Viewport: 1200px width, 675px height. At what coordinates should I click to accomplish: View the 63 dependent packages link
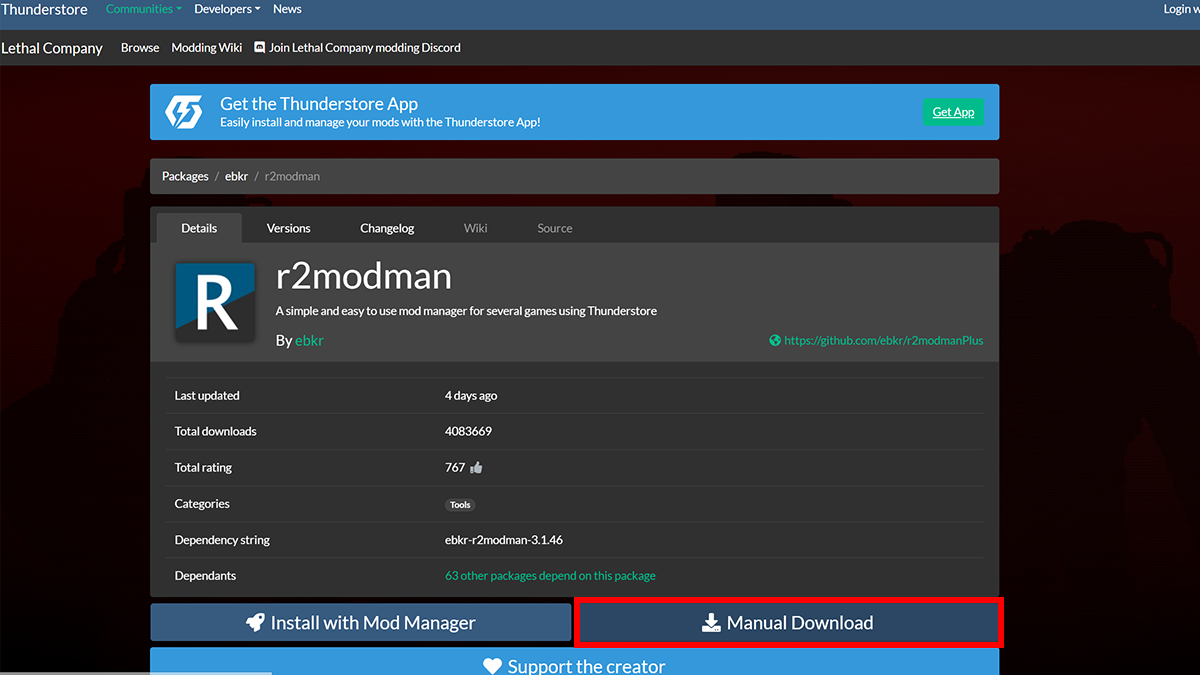[551, 575]
